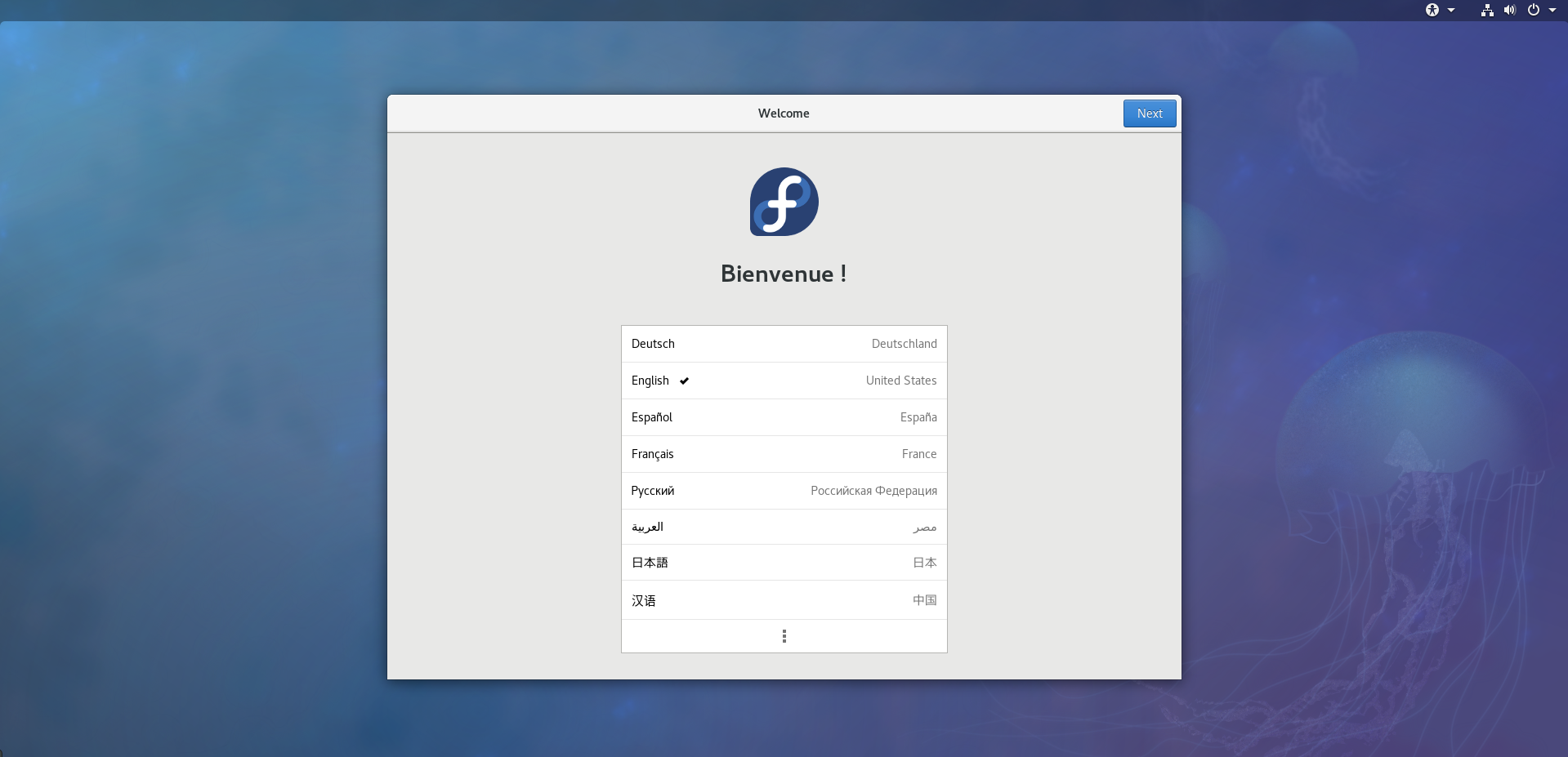This screenshot has height=757, width=1568.
Task: Select Español language row
Action: (784, 417)
